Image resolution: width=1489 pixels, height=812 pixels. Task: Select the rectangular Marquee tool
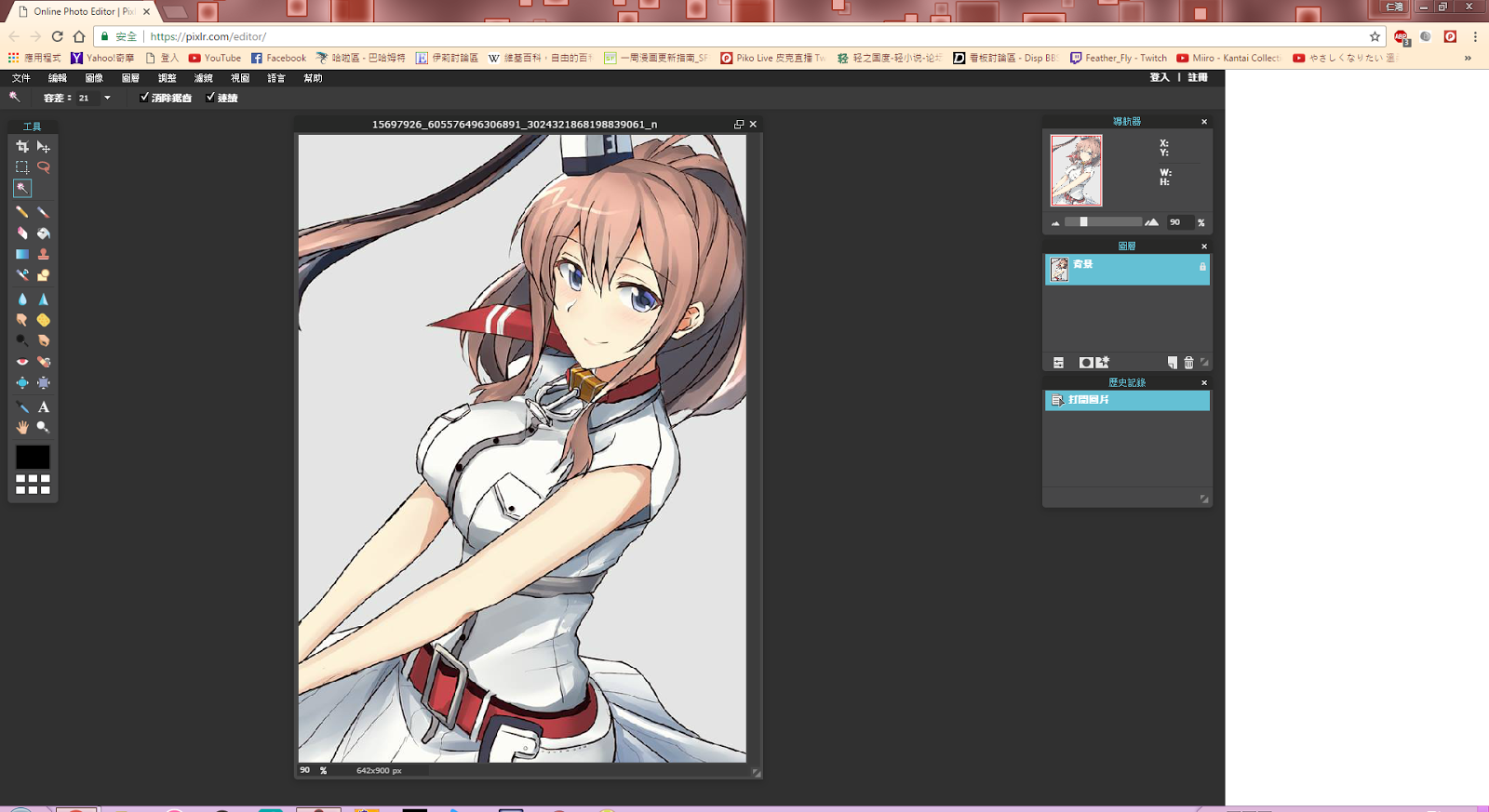(22, 167)
